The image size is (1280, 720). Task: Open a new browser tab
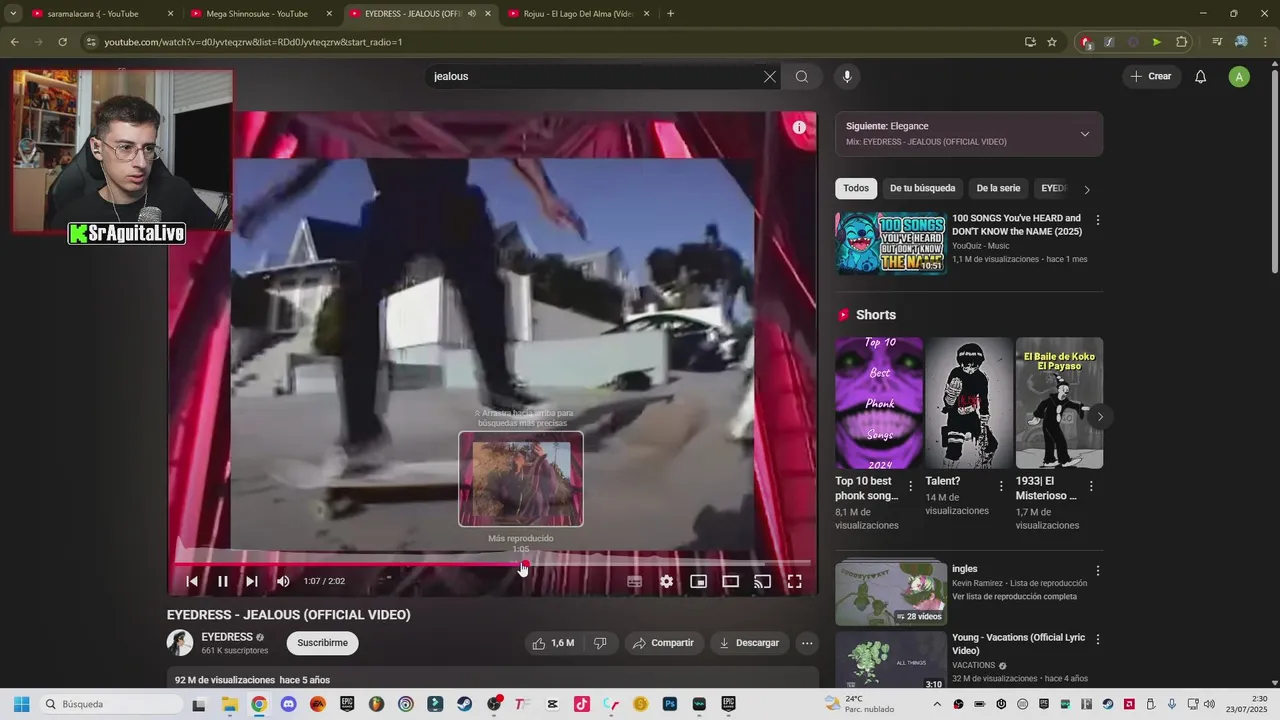point(670,14)
